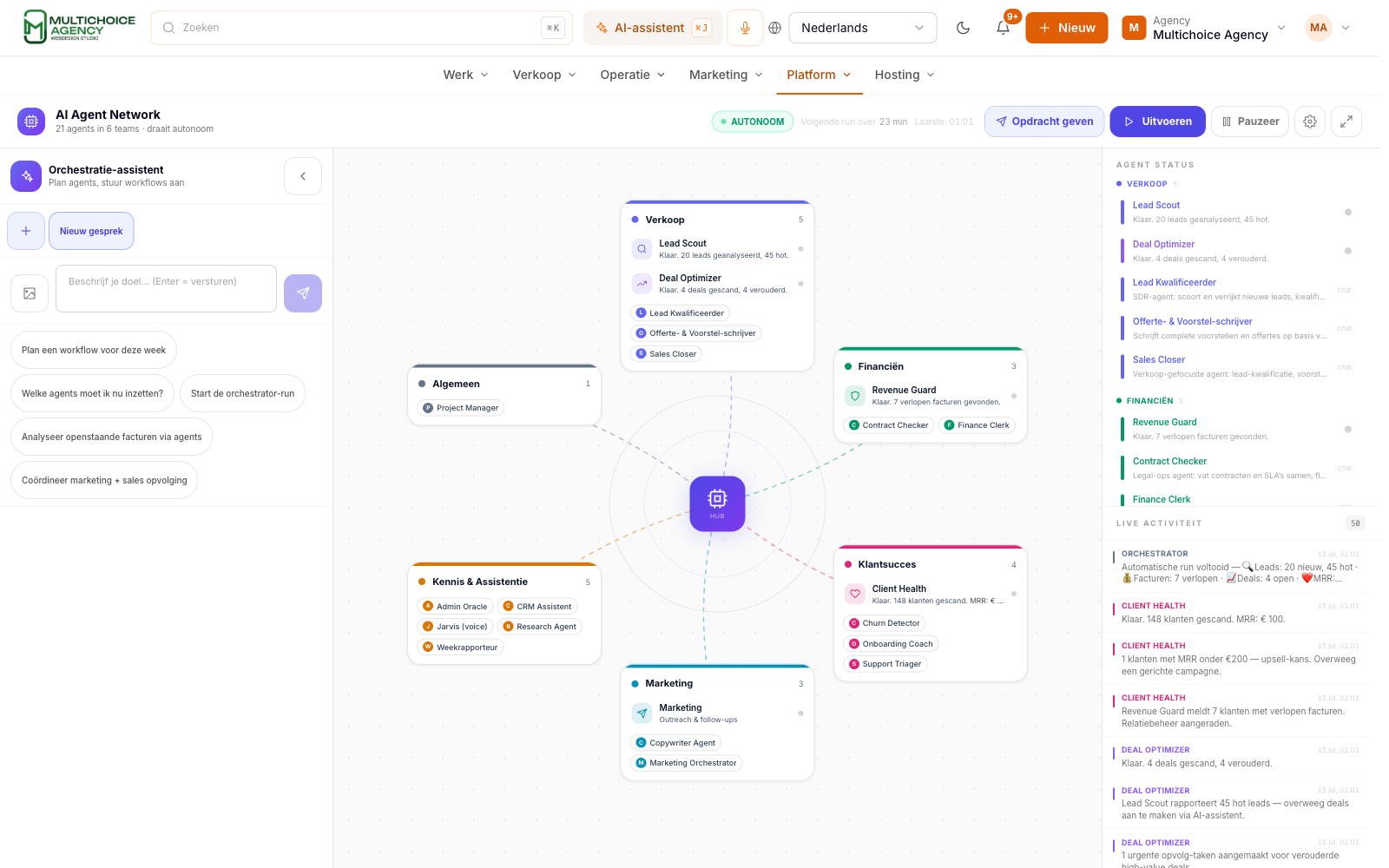Expand the canvas to fullscreen
Screen dimensions: 1389x868
(1346, 122)
